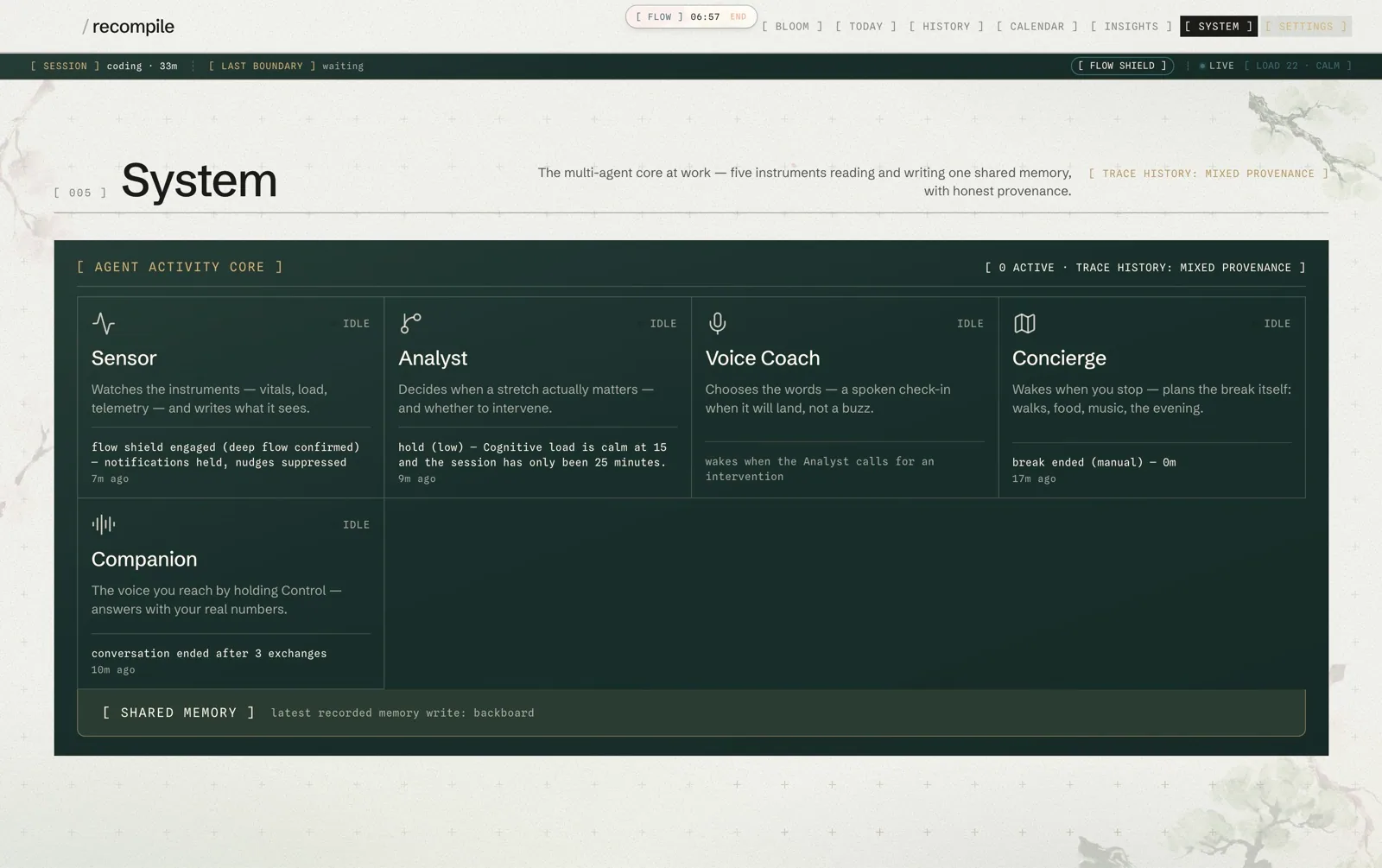Click the Concierge map icon
Viewport: 1382px width, 868px height.
(x=1024, y=323)
